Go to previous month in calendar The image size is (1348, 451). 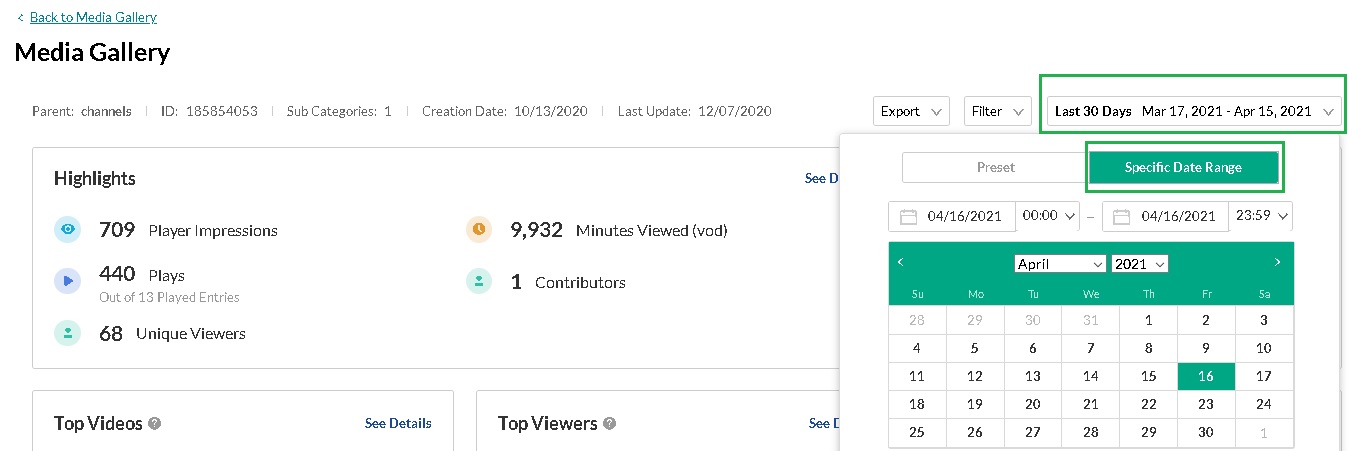tap(900, 262)
